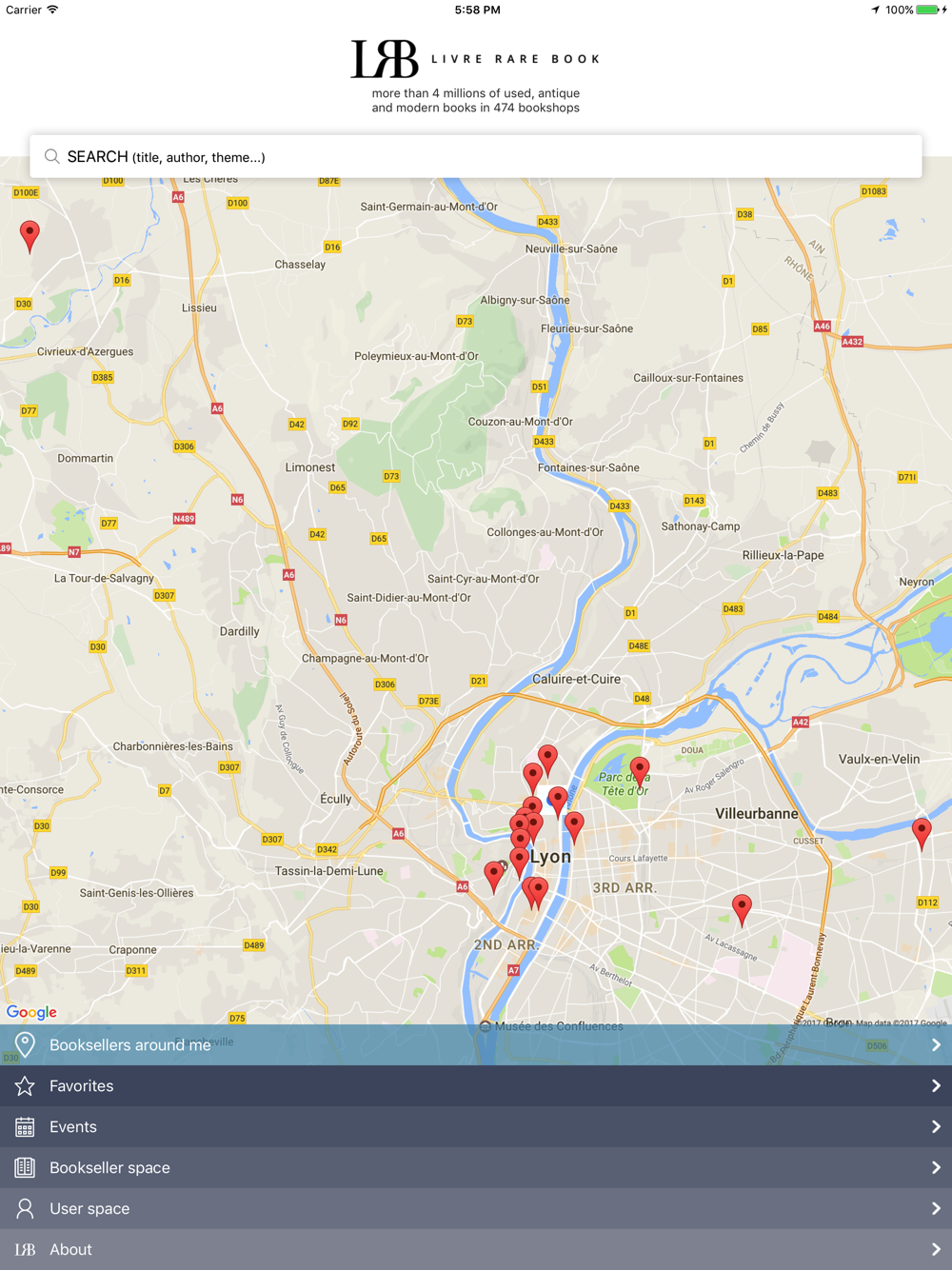Tap the LIVRE RARE BOOK title text
The image size is (952, 1270).
pos(516,59)
